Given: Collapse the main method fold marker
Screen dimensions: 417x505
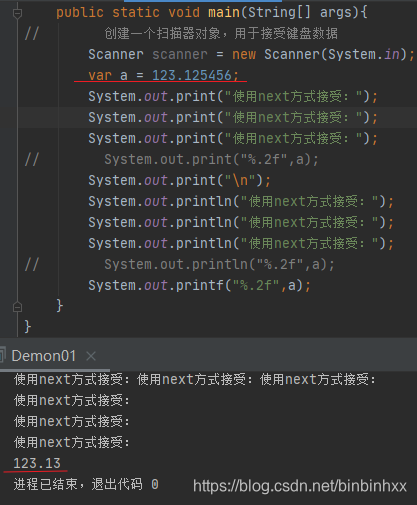Looking at the screenshot, I should tap(17, 13).
